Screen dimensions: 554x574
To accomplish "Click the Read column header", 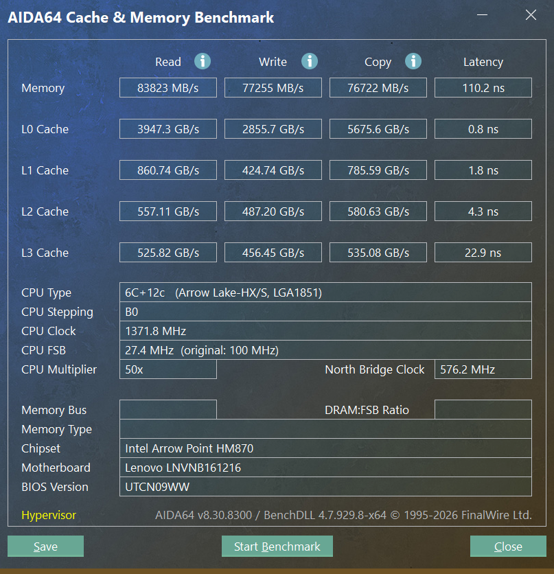I will 168,62.
